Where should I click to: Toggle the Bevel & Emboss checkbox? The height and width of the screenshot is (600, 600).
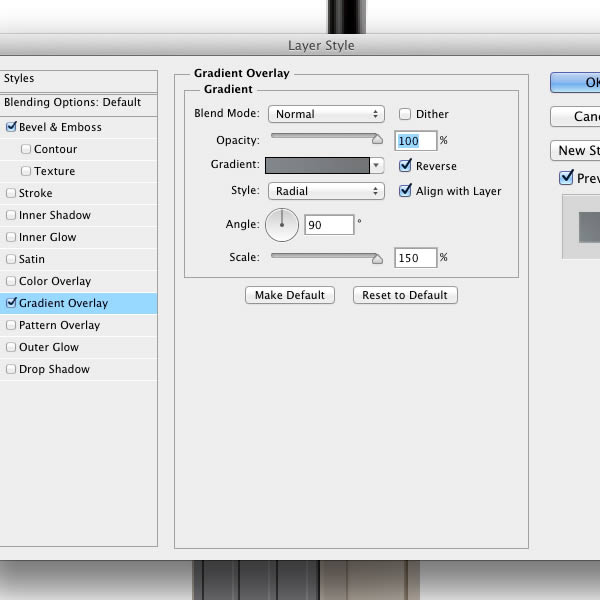[x=11, y=127]
